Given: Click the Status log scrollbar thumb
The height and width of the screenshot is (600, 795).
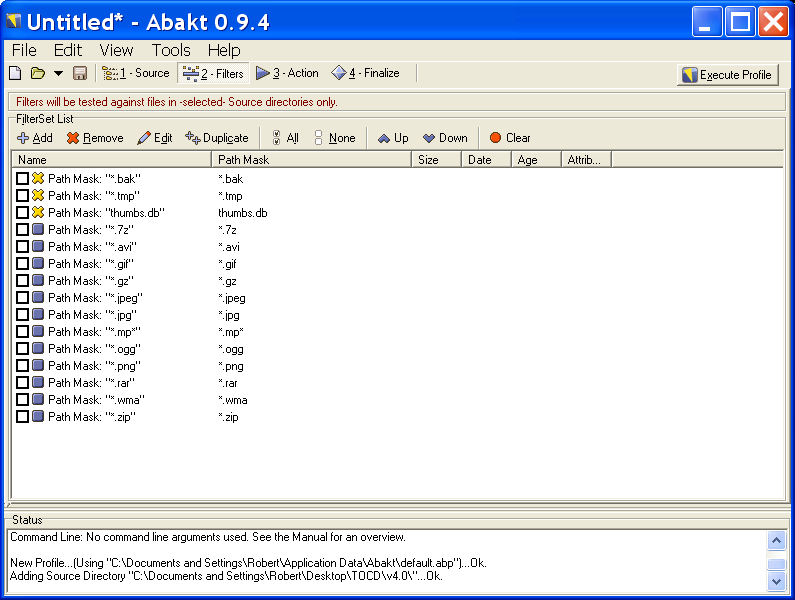Looking at the screenshot, I should 776,564.
